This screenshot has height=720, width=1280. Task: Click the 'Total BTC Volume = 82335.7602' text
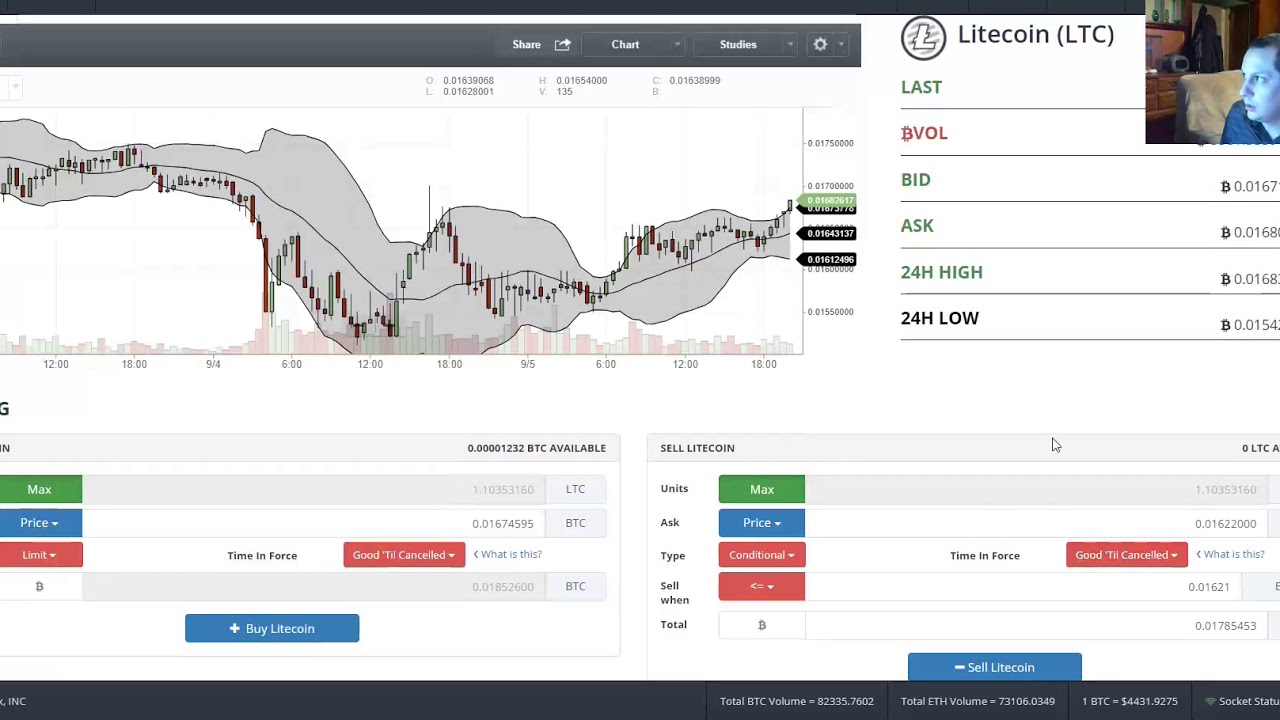point(797,701)
